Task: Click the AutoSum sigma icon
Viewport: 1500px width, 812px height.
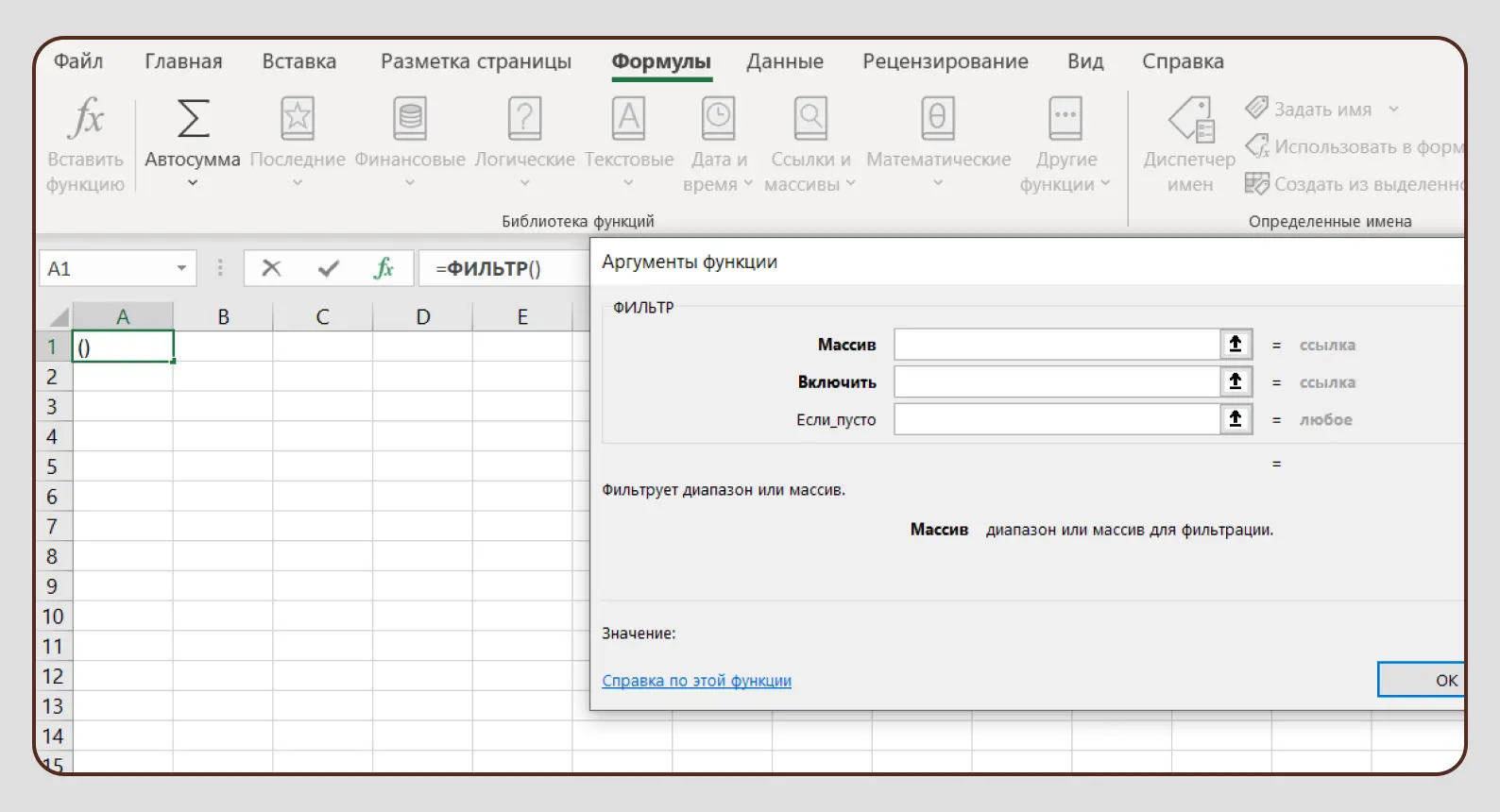Action: point(193,119)
